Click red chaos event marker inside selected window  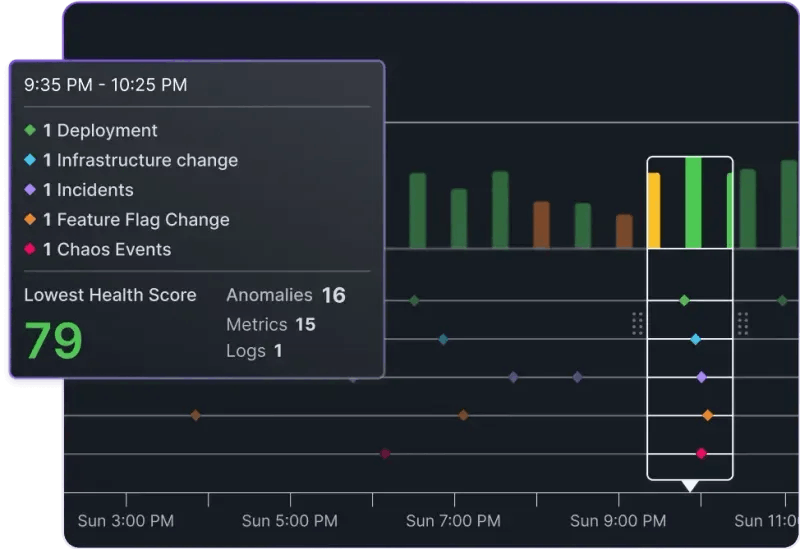pyautogui.click(x=701, y=453)
